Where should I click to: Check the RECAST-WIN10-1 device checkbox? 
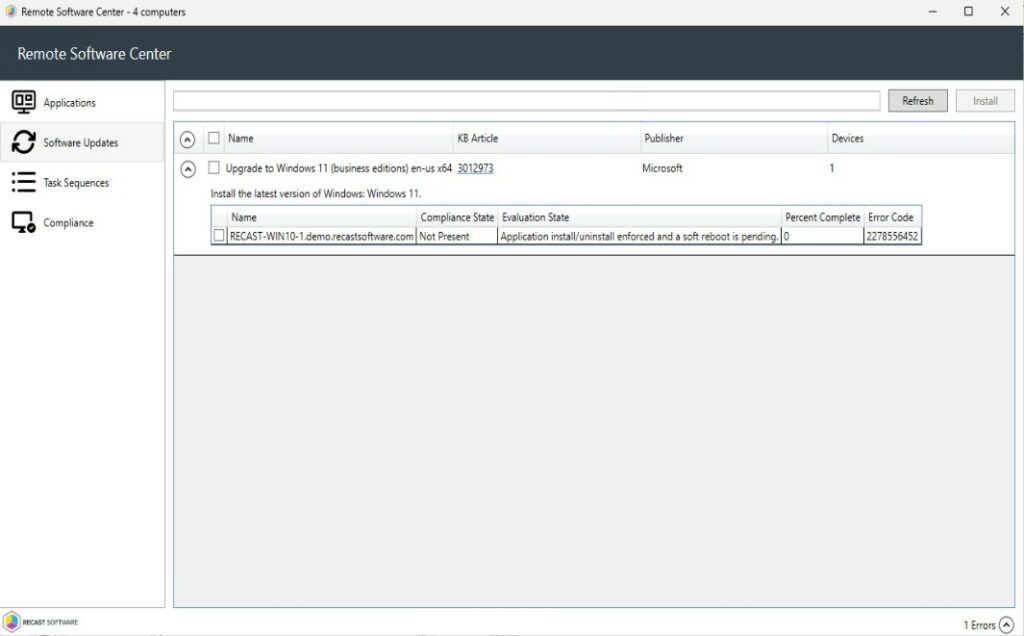[x=219, y=236]
